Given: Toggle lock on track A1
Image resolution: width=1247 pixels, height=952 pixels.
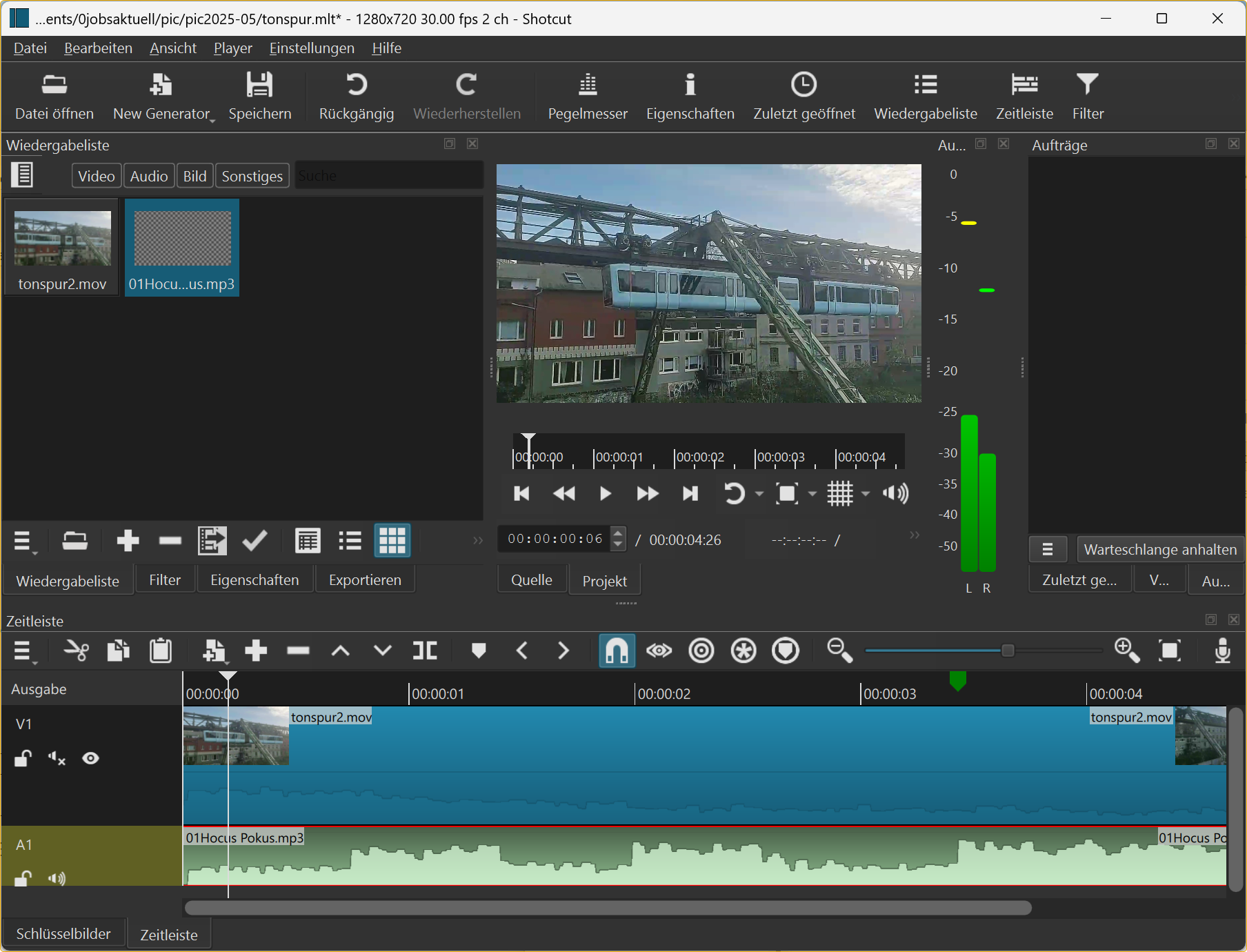Looking at the screenshot, I should coord(23,878).
